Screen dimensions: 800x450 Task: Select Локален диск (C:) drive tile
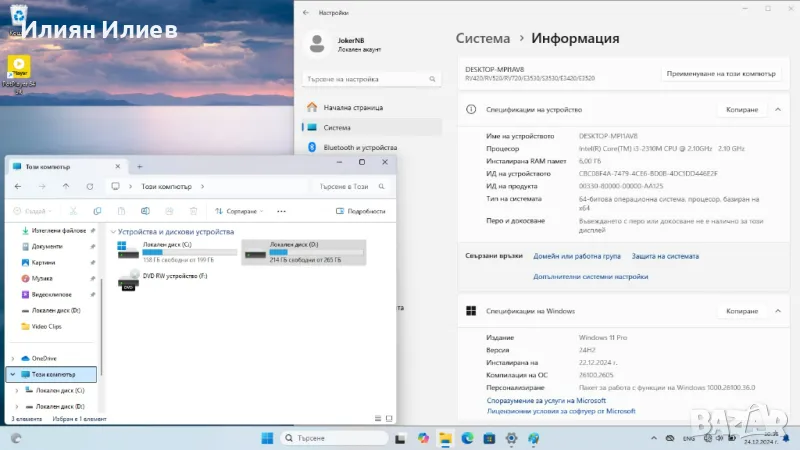[x=177, y=252]
